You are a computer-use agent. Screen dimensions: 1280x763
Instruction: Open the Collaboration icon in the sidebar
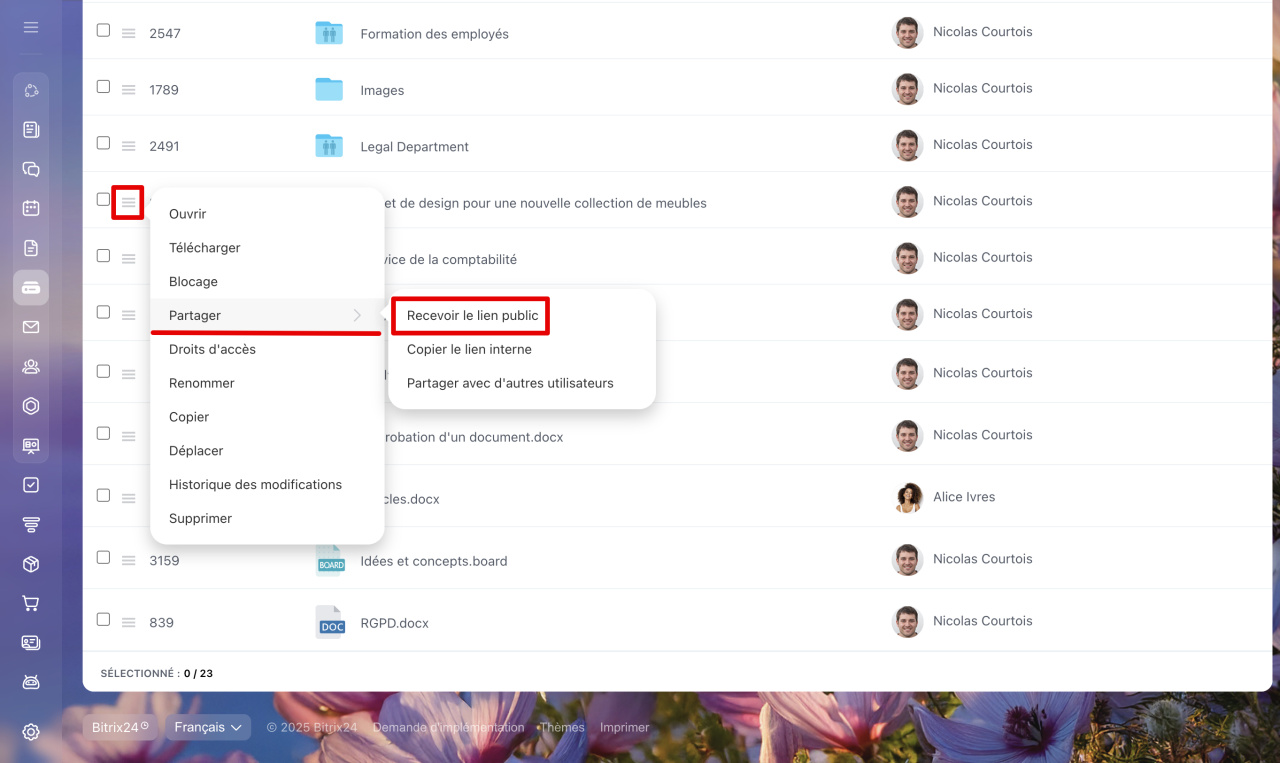pyautogui.click(x=31, y=91)
